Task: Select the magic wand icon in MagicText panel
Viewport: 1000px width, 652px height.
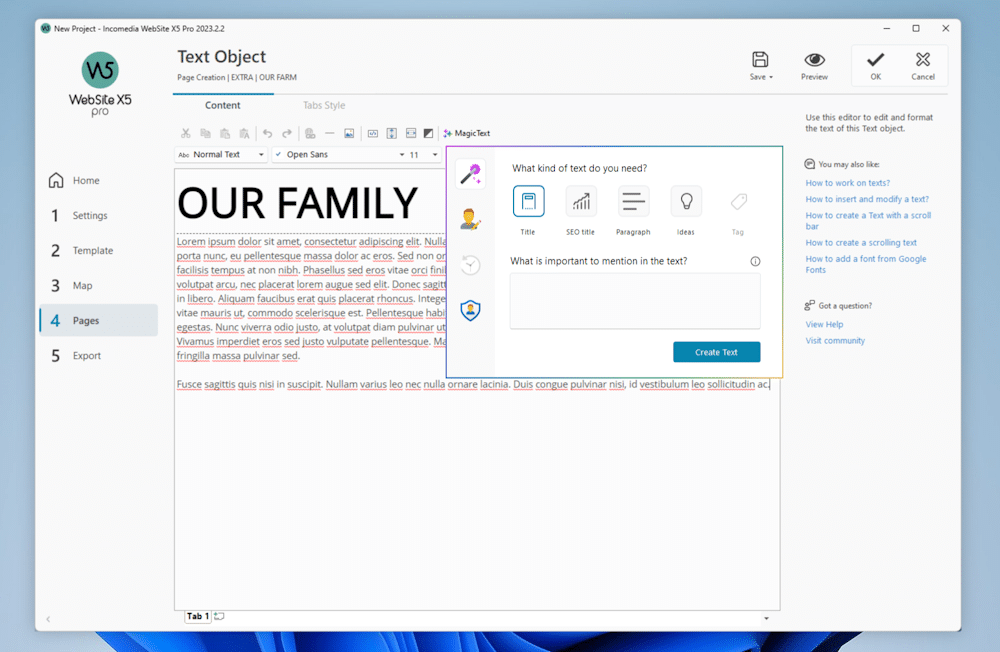Action: 470,175
